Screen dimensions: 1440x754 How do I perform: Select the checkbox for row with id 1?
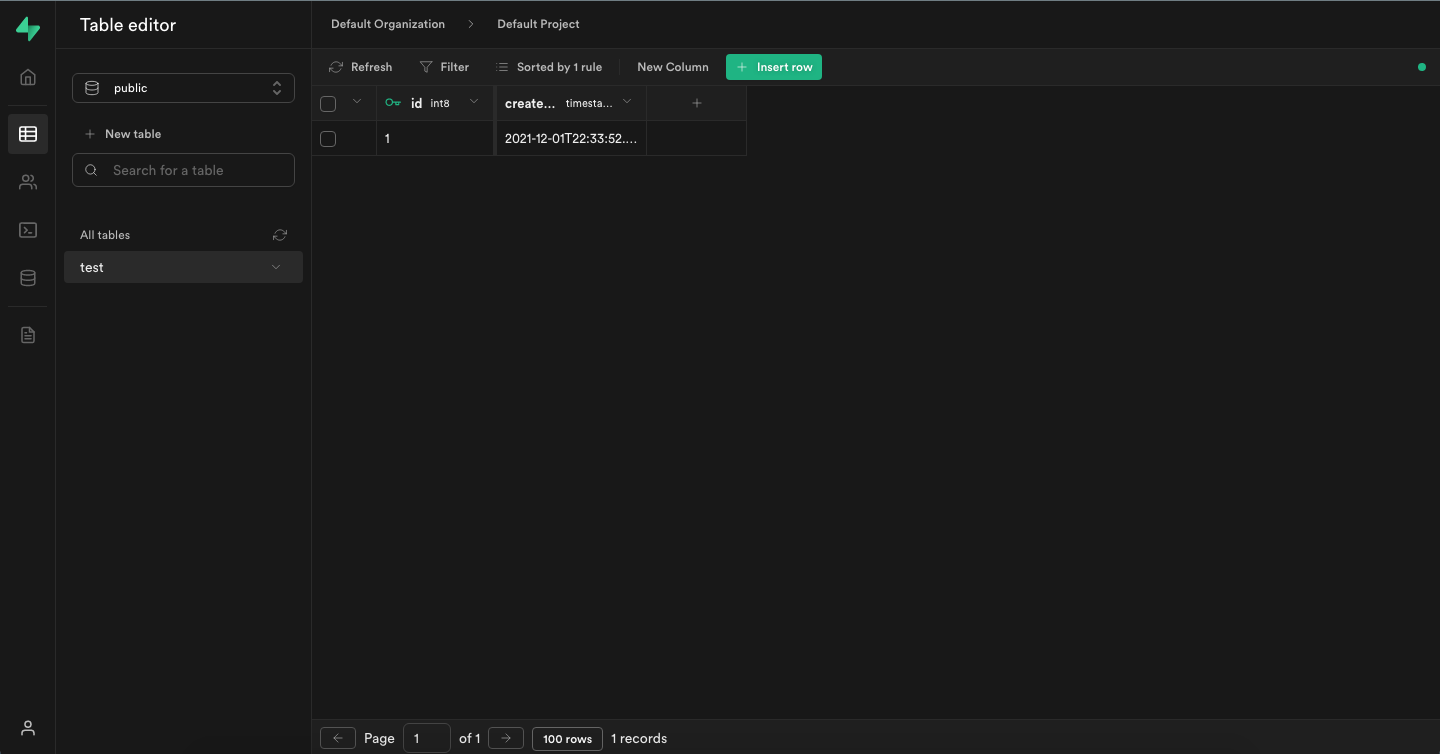tap(328, 139)
